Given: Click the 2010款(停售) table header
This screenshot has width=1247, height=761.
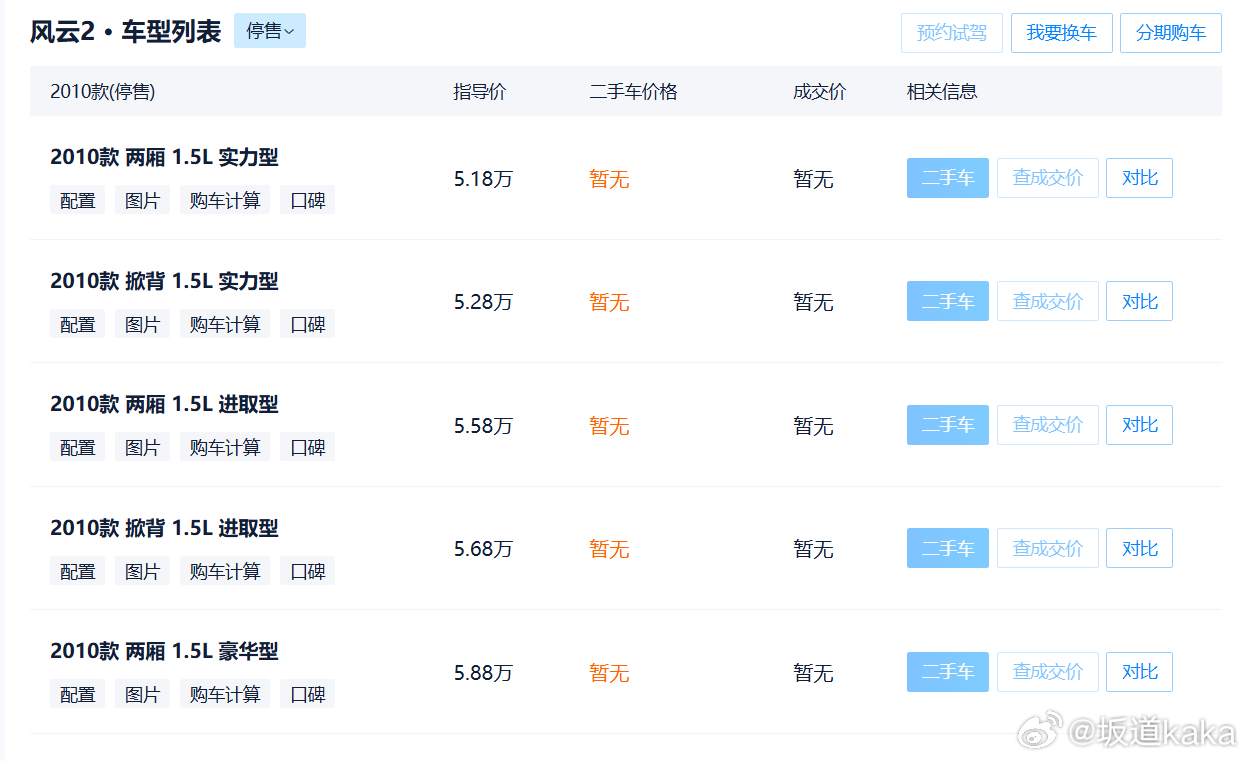Looking at the screenshot, I should [102, 91].
